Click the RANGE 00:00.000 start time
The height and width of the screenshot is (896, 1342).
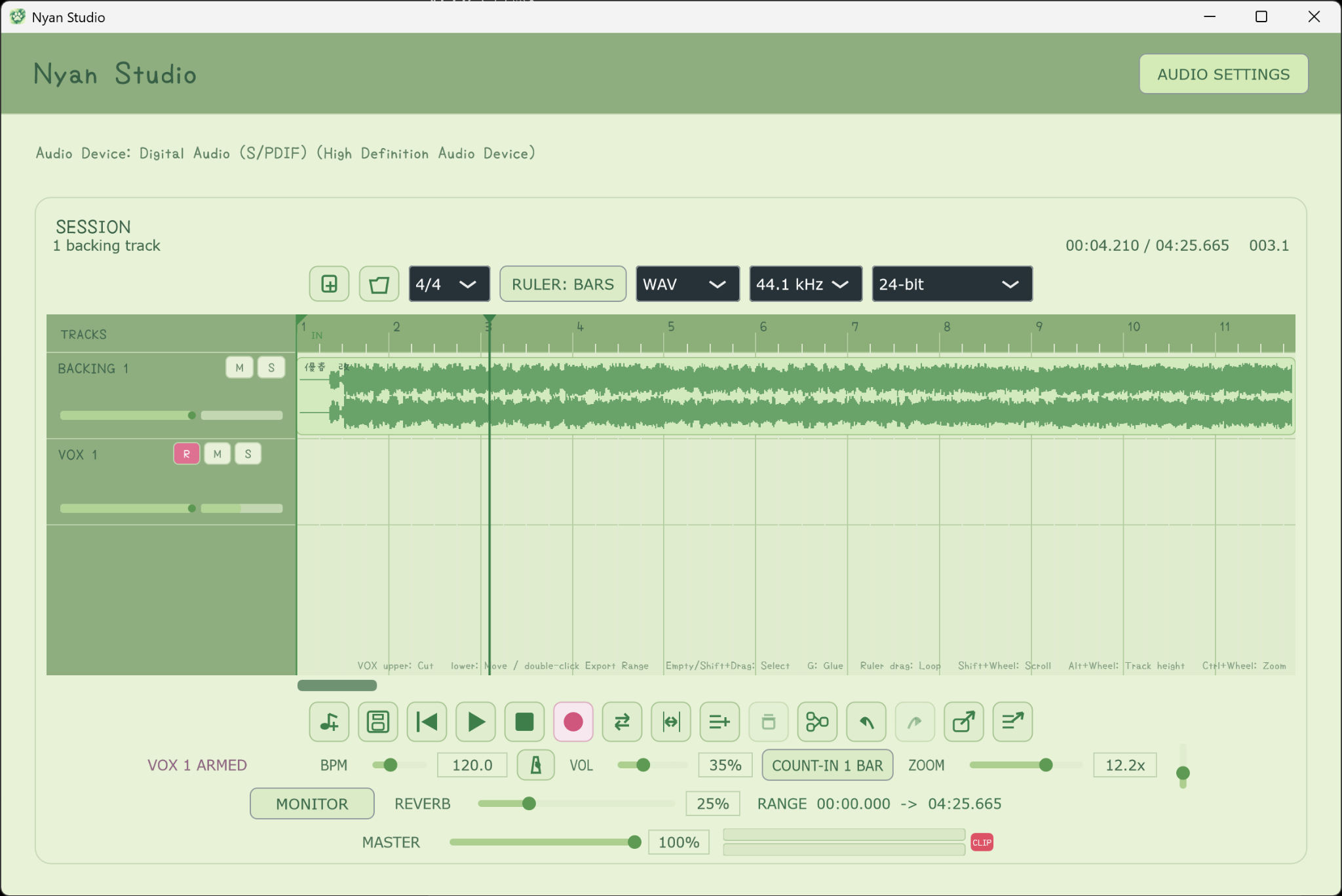pyautogui.click(x=854, y=804)
